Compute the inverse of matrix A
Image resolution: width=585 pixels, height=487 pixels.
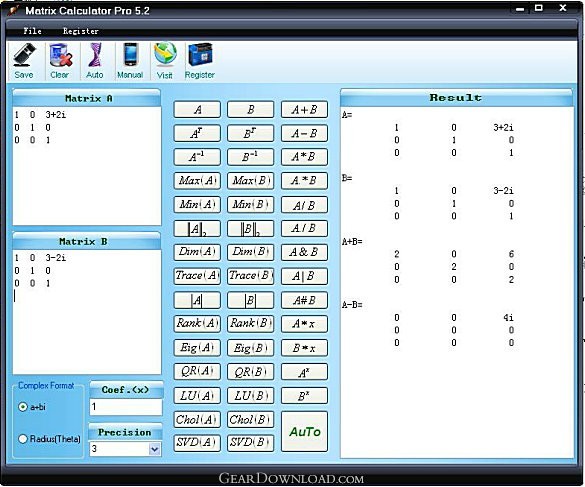tap(197, 157)
